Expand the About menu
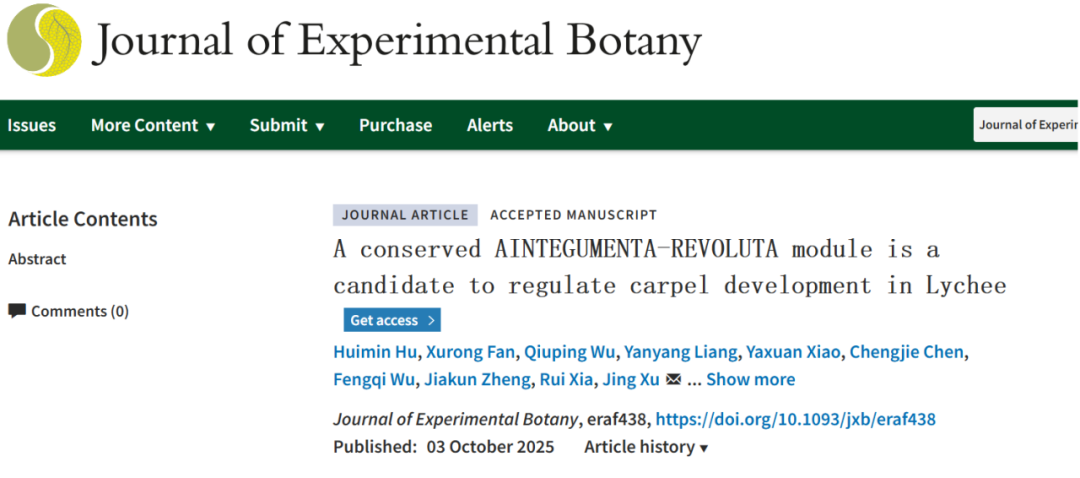 point(580,126)
